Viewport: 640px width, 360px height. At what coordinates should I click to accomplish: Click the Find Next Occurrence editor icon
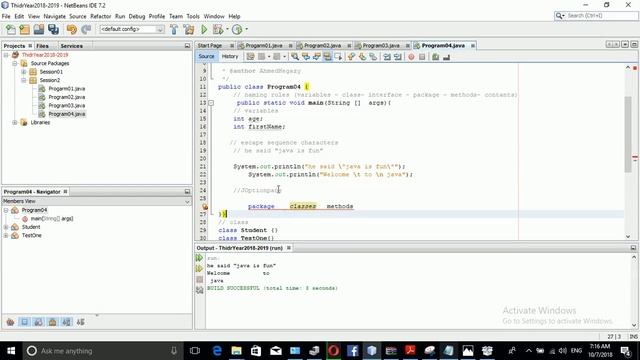pos(316,57)
